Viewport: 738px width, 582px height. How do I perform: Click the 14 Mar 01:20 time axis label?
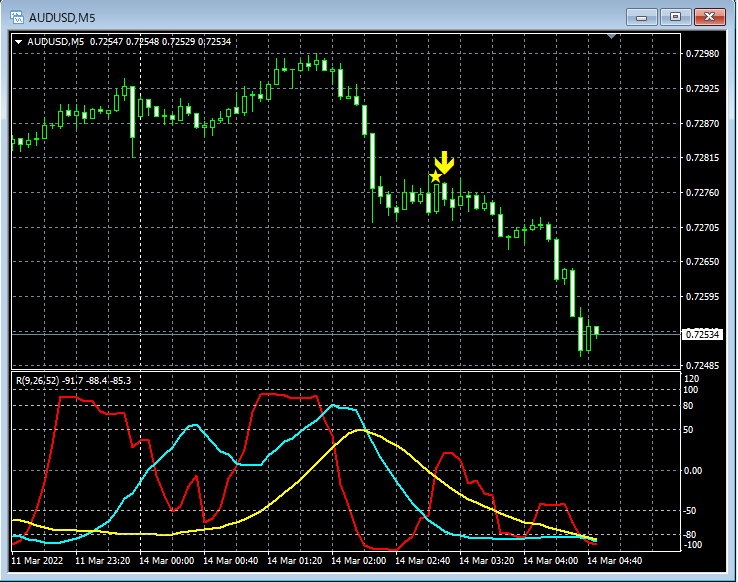(x=295, y=561)
